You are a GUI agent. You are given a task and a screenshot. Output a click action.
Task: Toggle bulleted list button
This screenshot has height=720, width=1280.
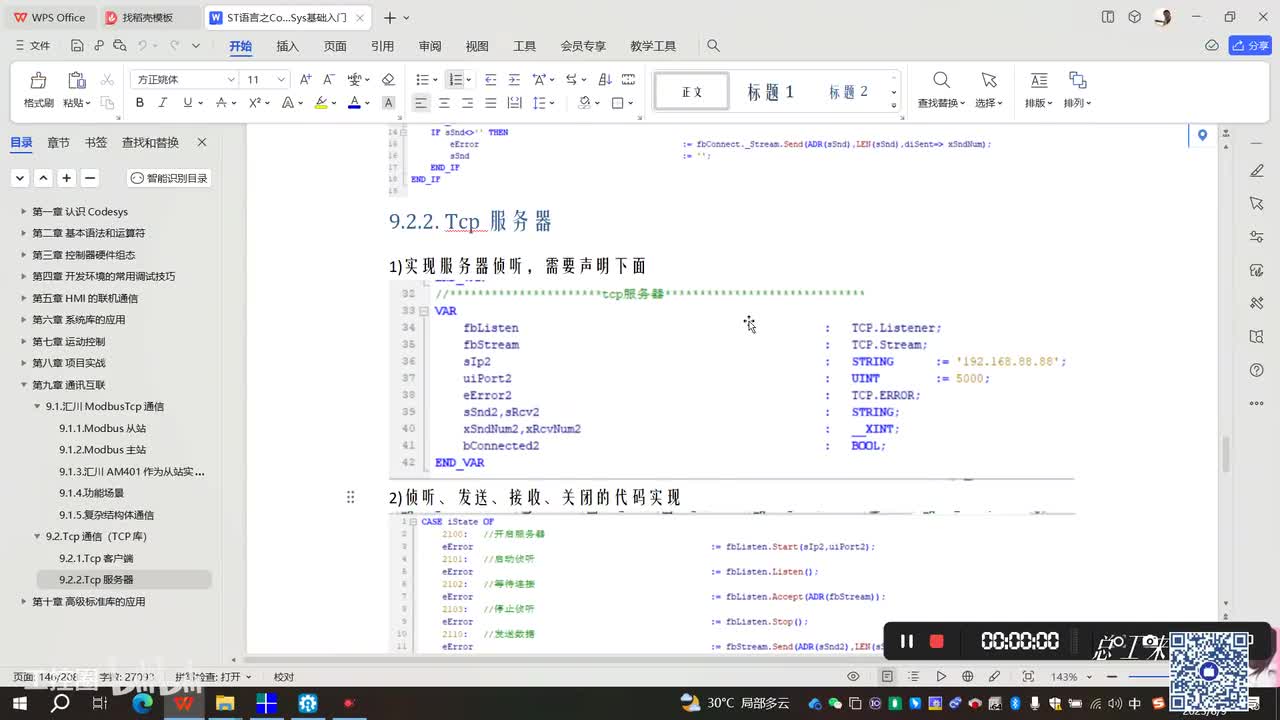422,79
